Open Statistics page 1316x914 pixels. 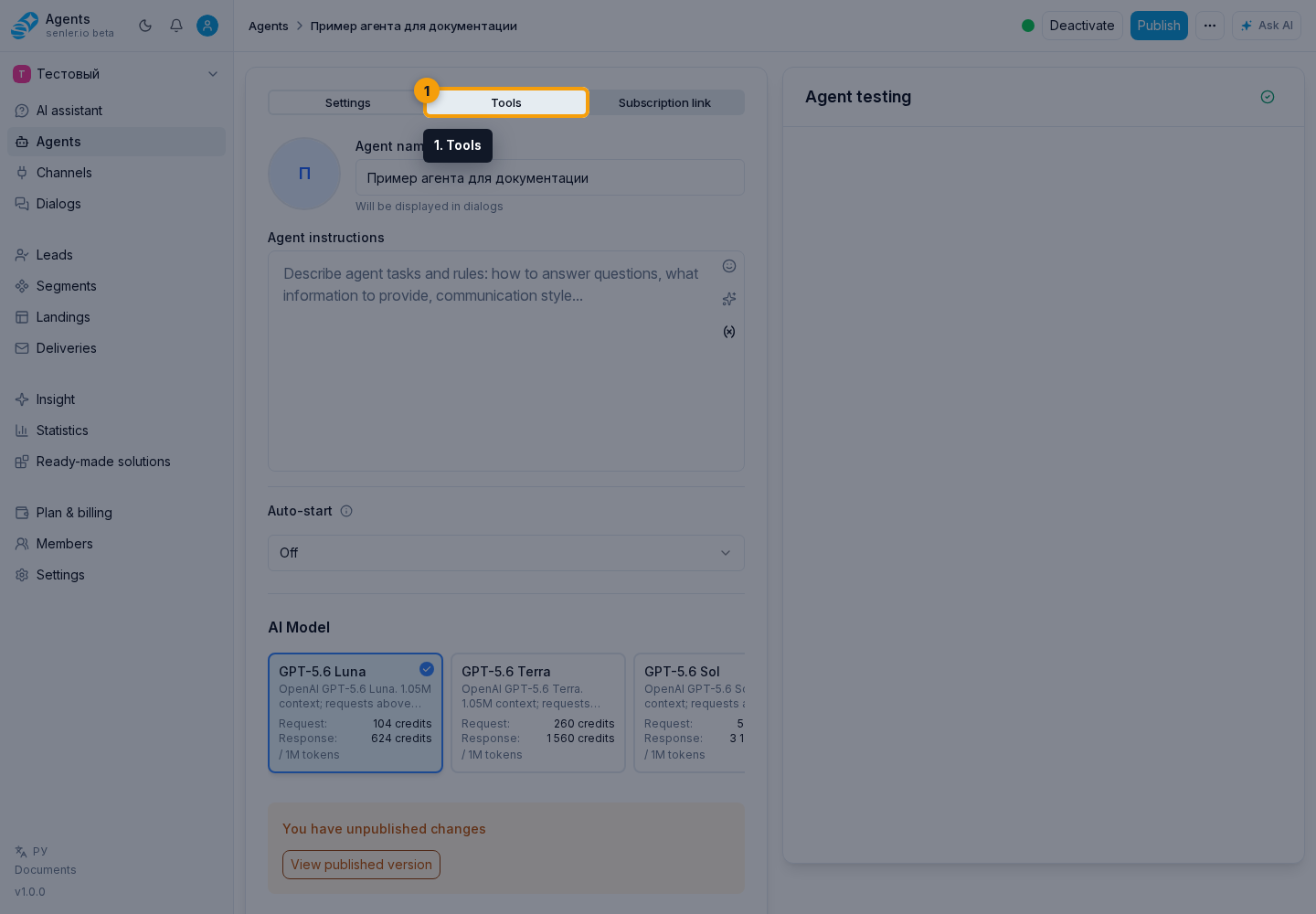(x=116, y=430)
